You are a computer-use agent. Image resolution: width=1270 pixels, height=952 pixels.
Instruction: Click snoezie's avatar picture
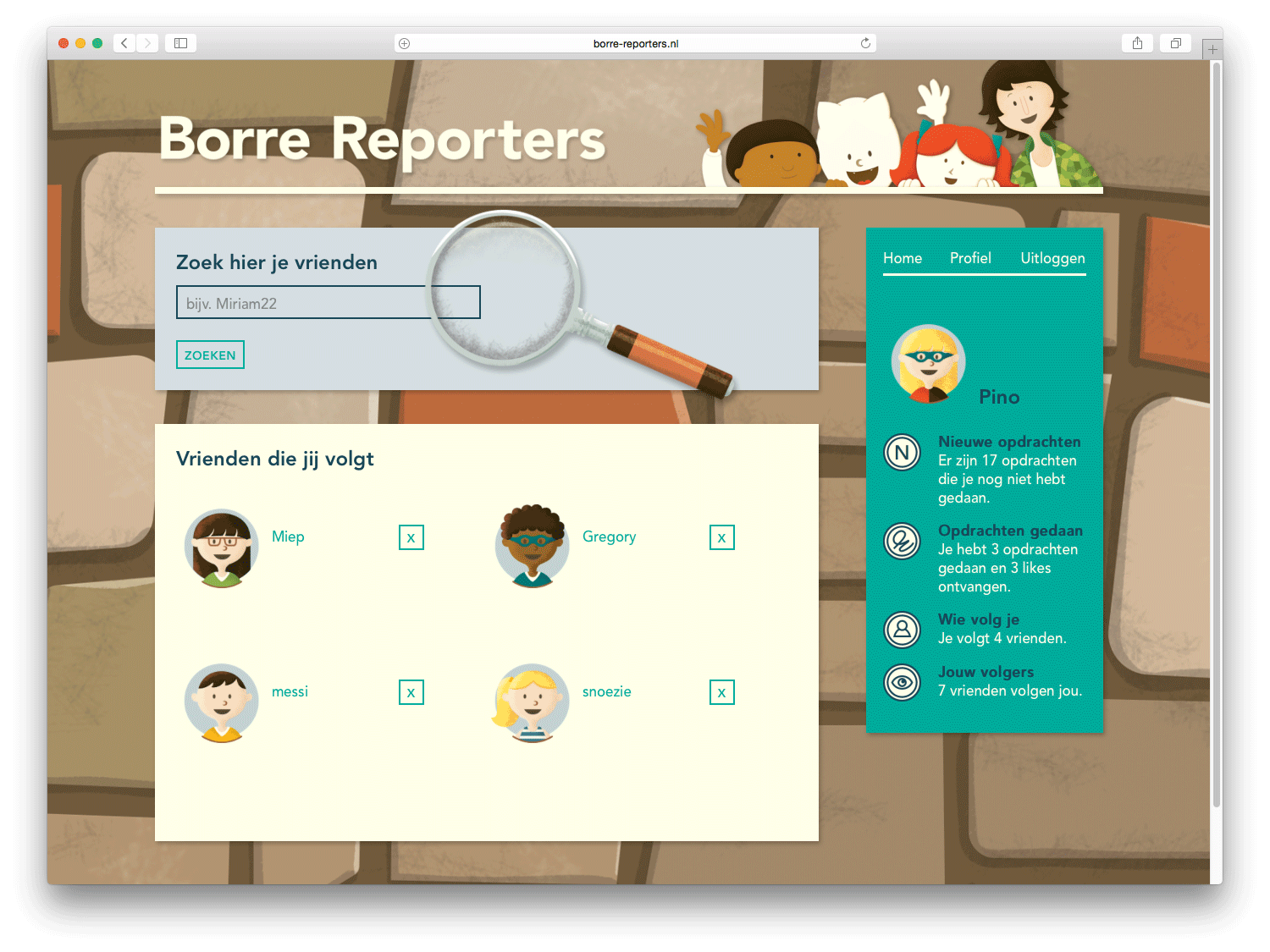[531, 703]
